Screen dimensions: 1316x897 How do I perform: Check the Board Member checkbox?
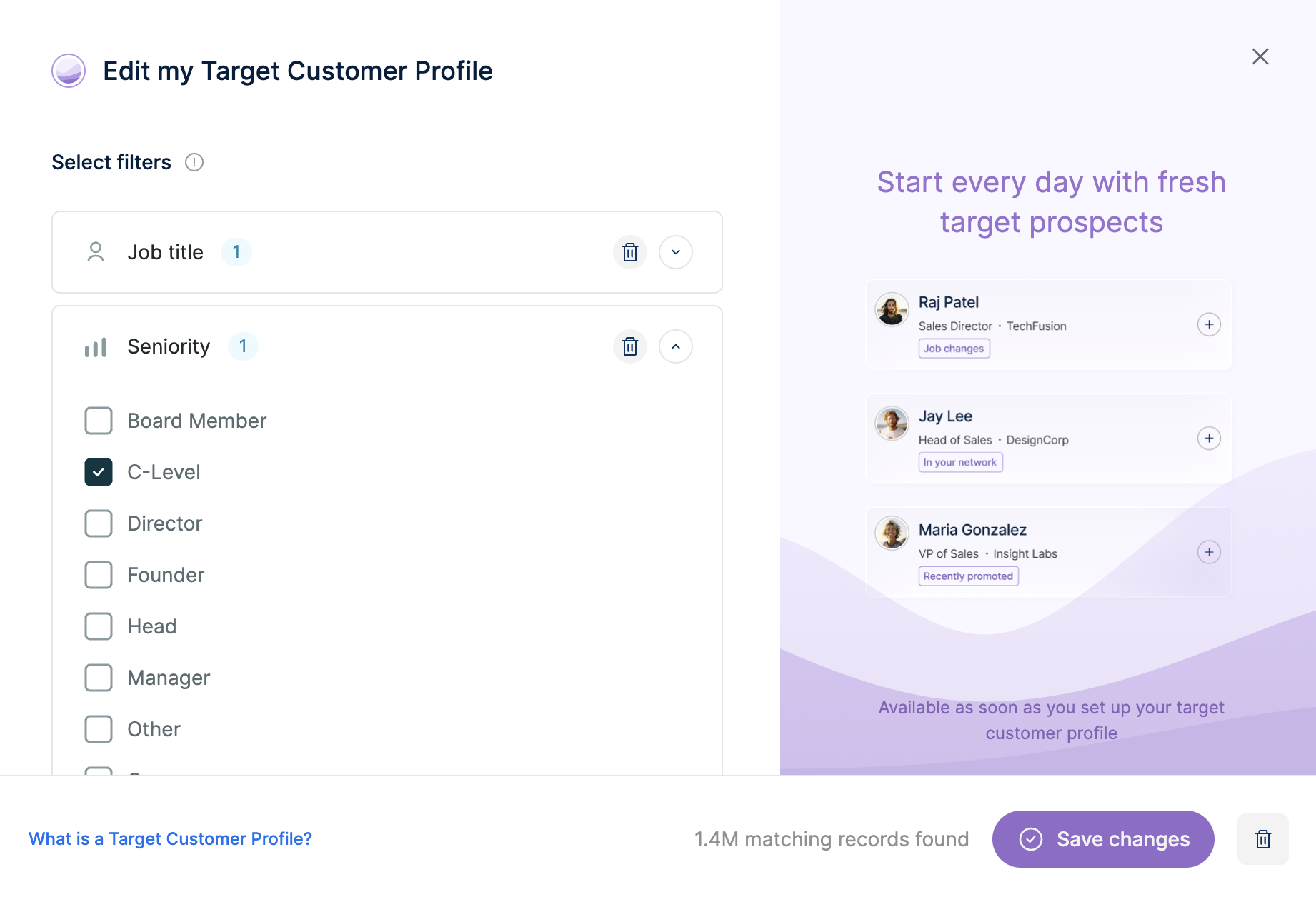click(x=99, y=421)
